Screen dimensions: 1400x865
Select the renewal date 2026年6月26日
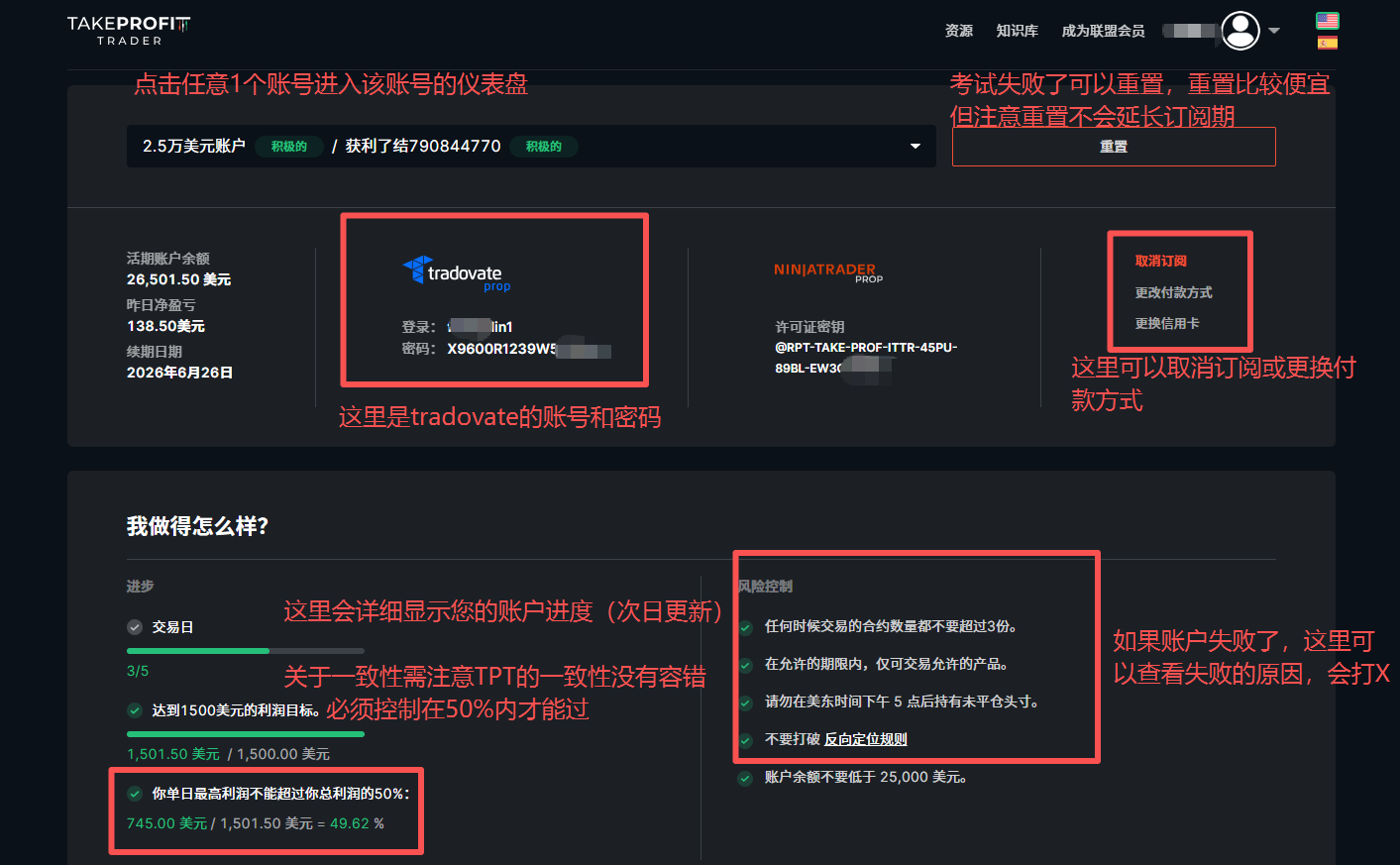(x=179, y=373)
